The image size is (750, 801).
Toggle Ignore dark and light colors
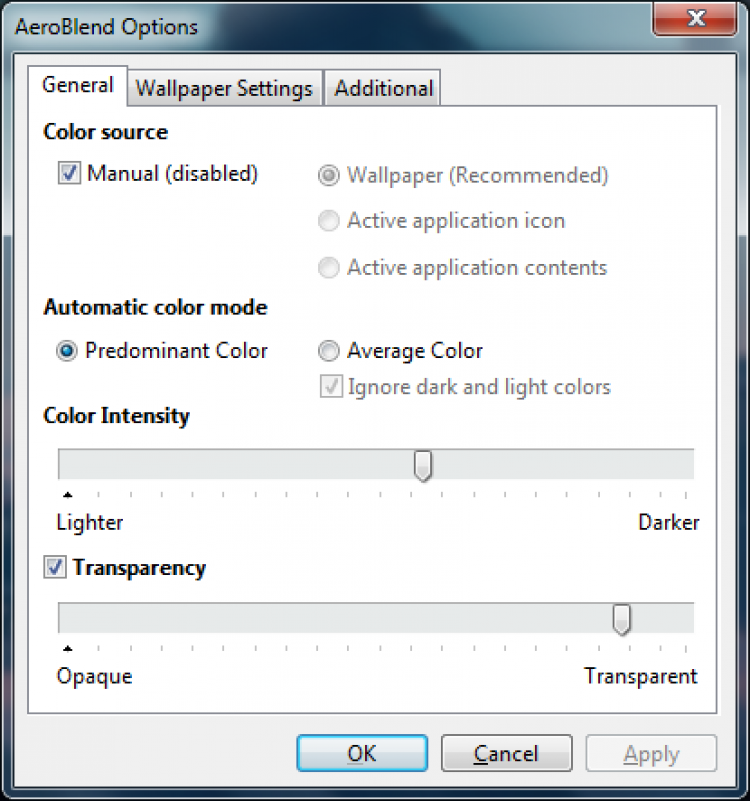[x=328, y=387]
